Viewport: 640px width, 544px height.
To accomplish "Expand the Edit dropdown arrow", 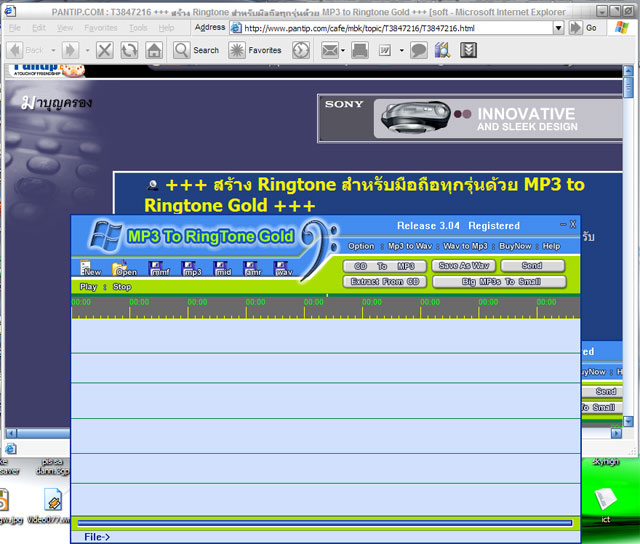I will click(x=402, y=51).
